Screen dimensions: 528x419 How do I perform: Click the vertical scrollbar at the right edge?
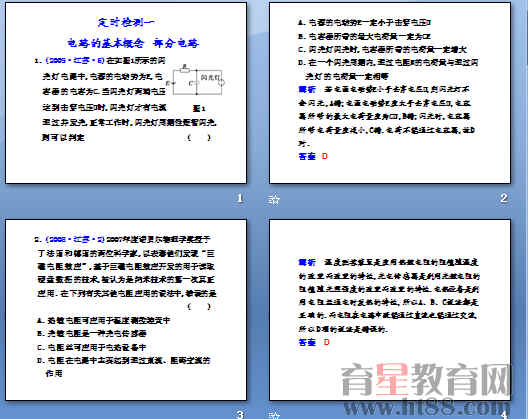(x=526, y=34)
